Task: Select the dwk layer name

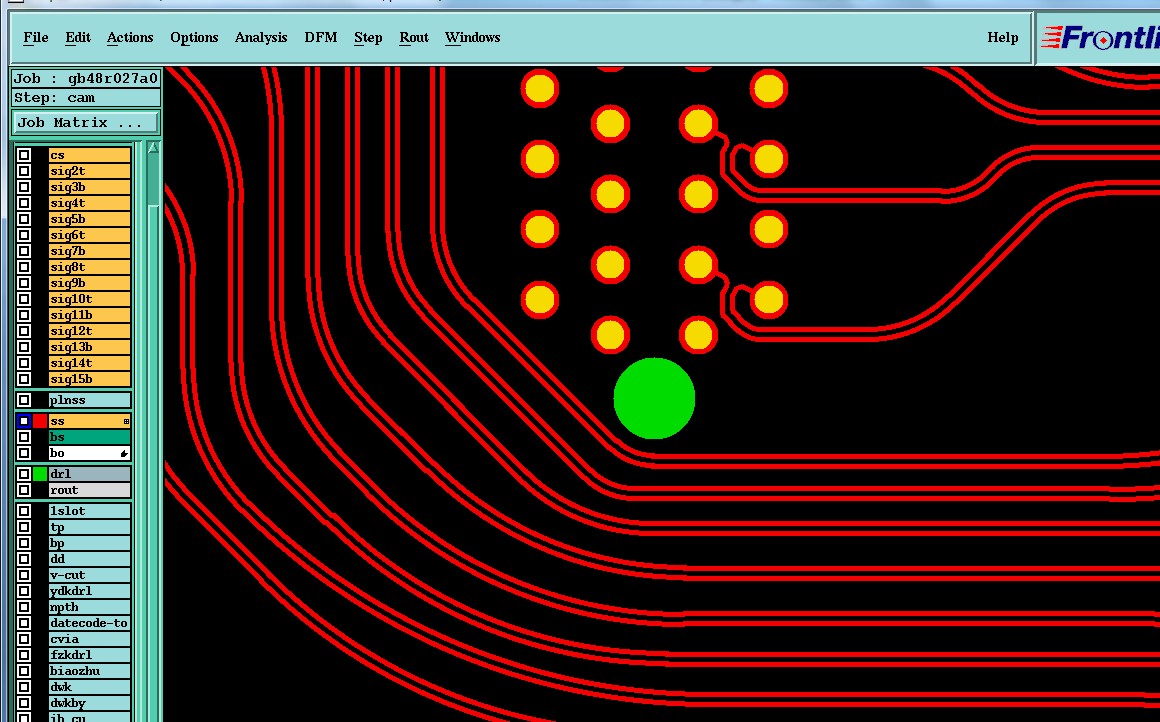Action: 90,687
